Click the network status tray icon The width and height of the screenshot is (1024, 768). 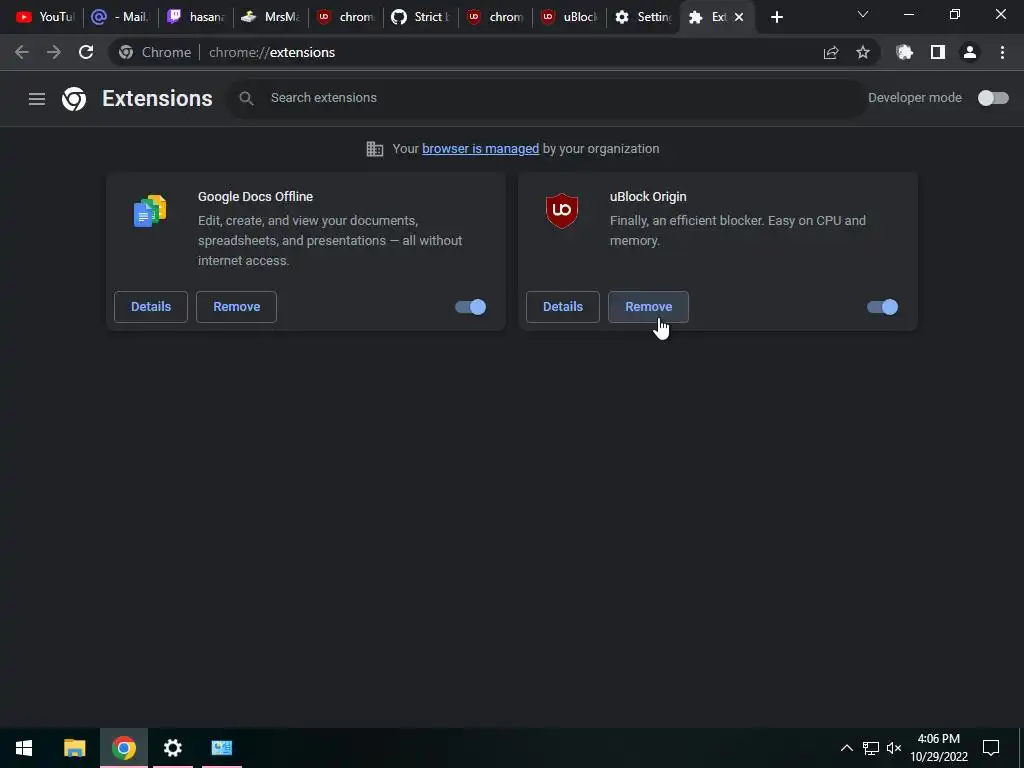[x=871, y=748]
